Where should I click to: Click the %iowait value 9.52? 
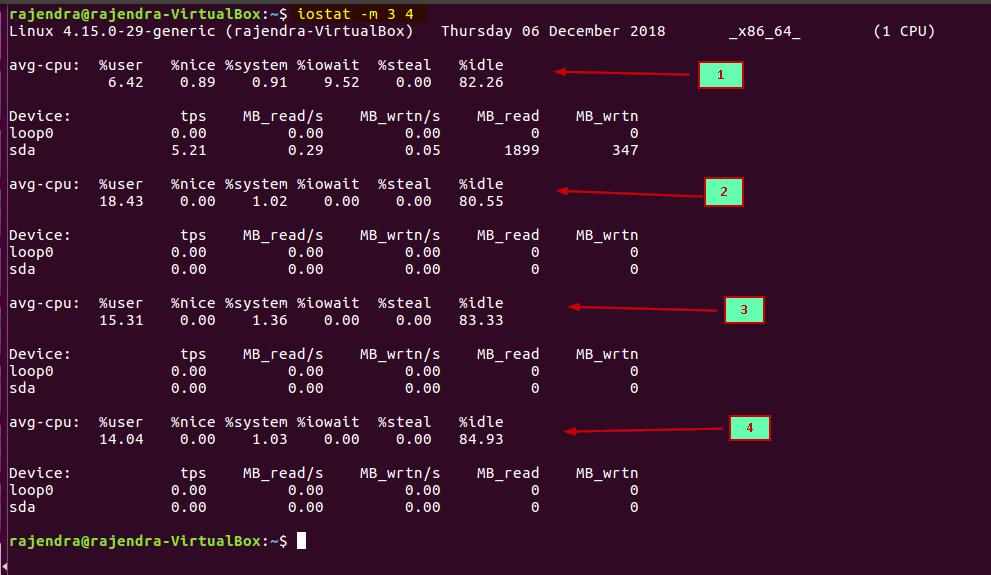tap(342, 83)
